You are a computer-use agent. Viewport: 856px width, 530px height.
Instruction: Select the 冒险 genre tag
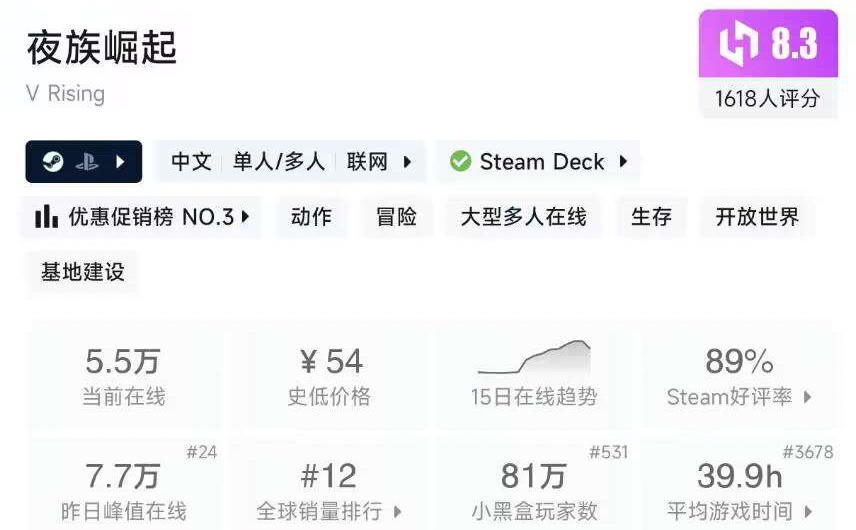396,217
